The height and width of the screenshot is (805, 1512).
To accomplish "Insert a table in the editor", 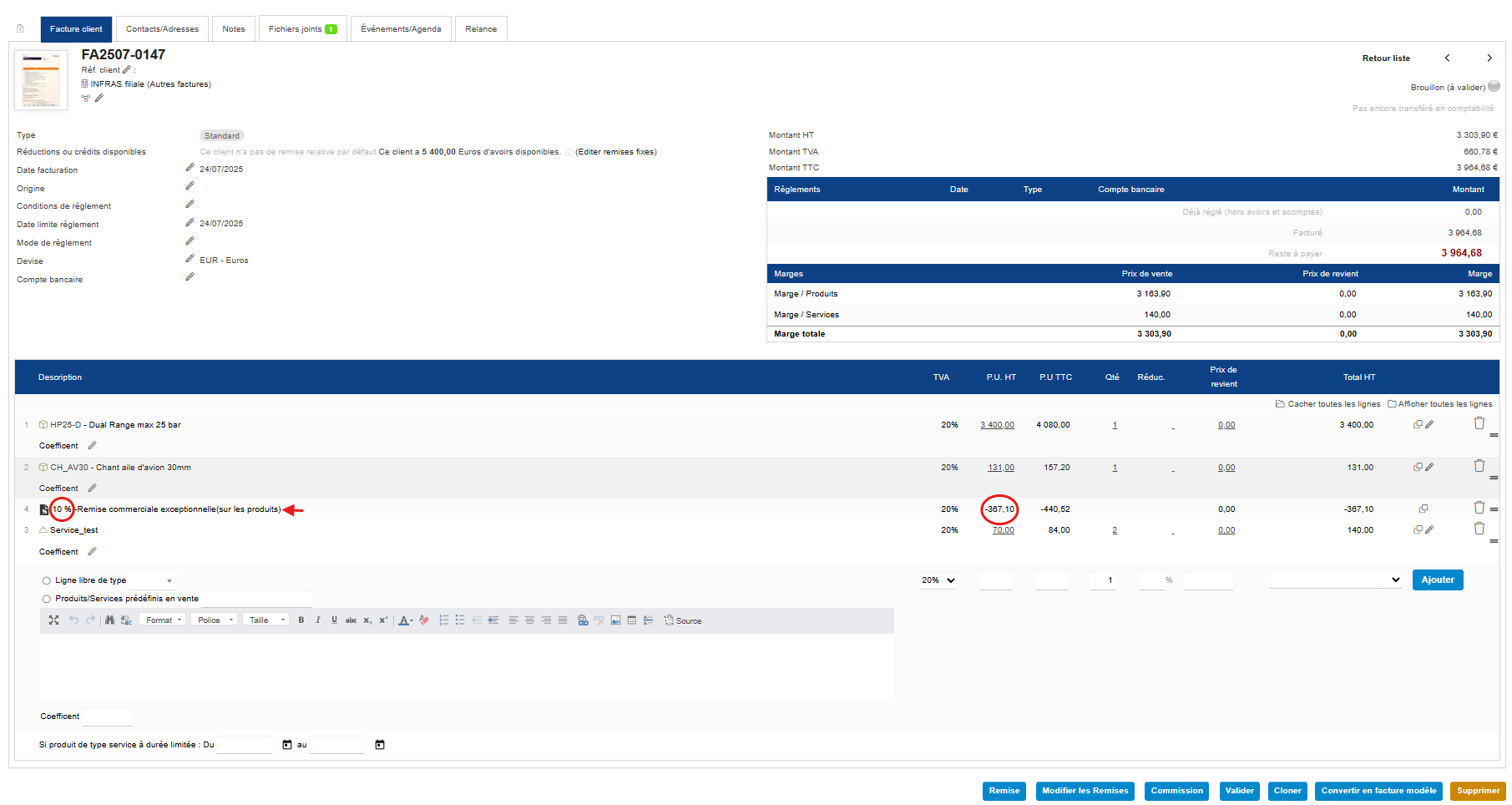I will point(632,620).
